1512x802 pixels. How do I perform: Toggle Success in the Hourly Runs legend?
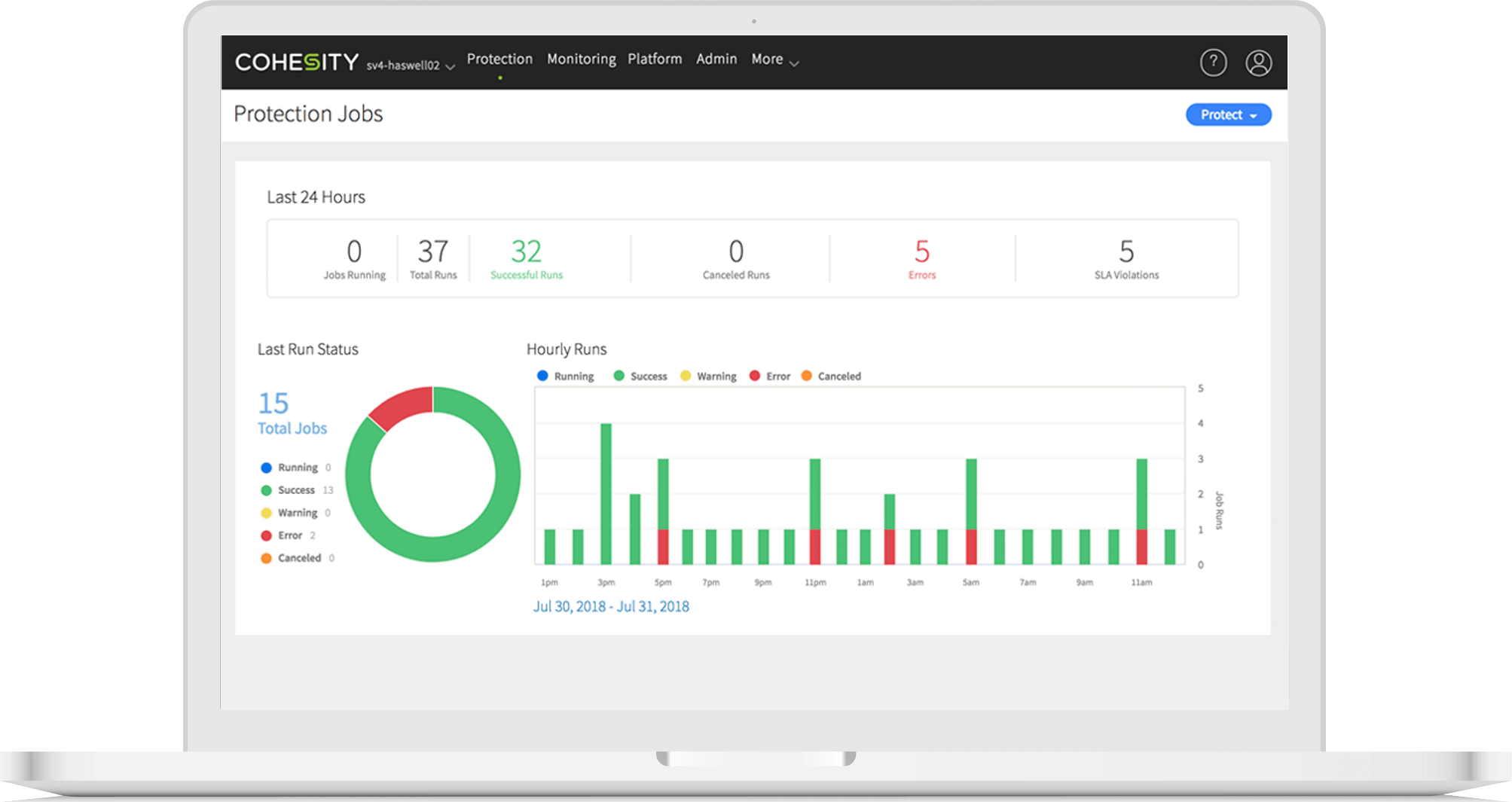tap(640, 376)
